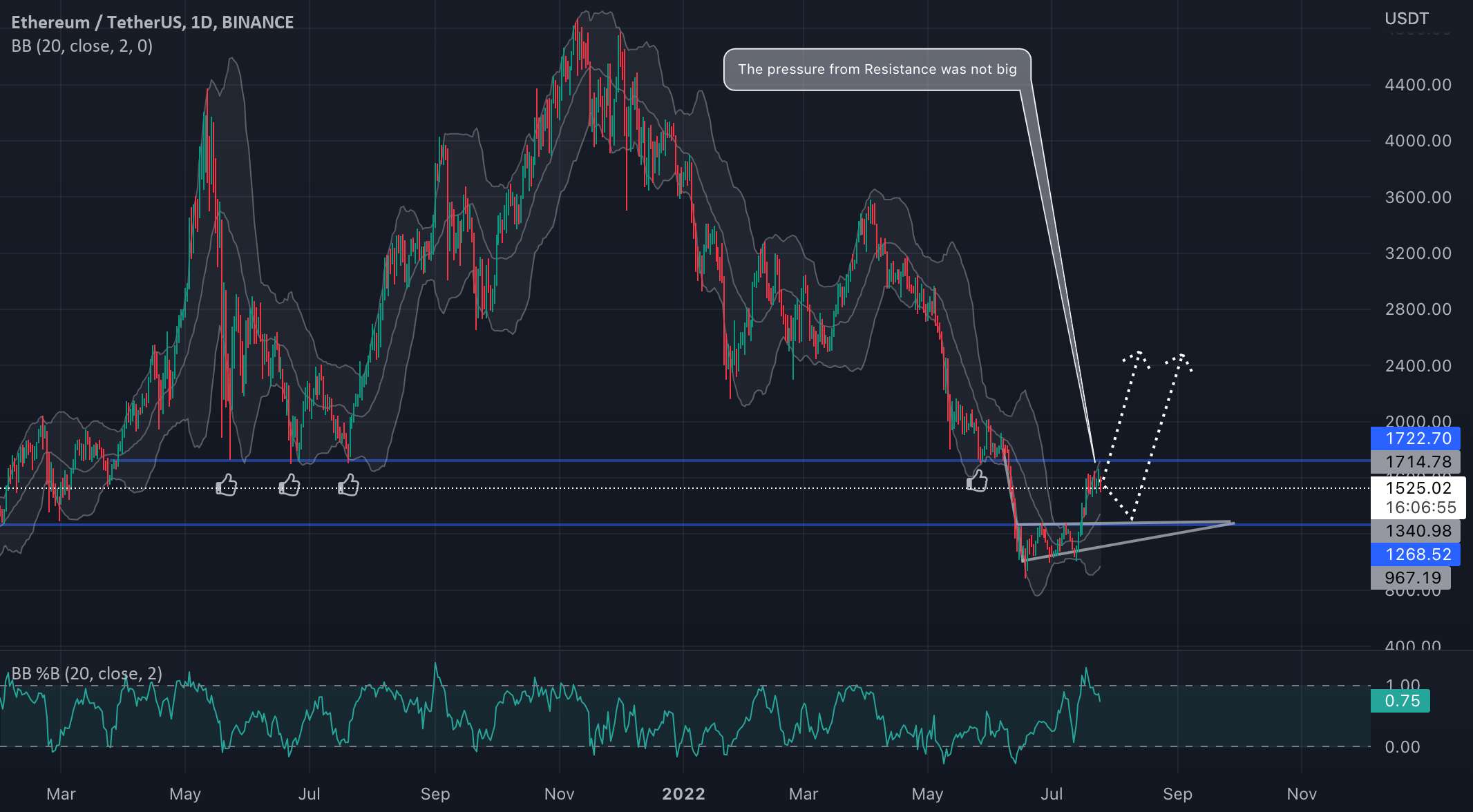Image resolution: width=1473 pixels, height=812 pixels.
Task: Click the 2022 year label on time axis
Action: [683, 794]
